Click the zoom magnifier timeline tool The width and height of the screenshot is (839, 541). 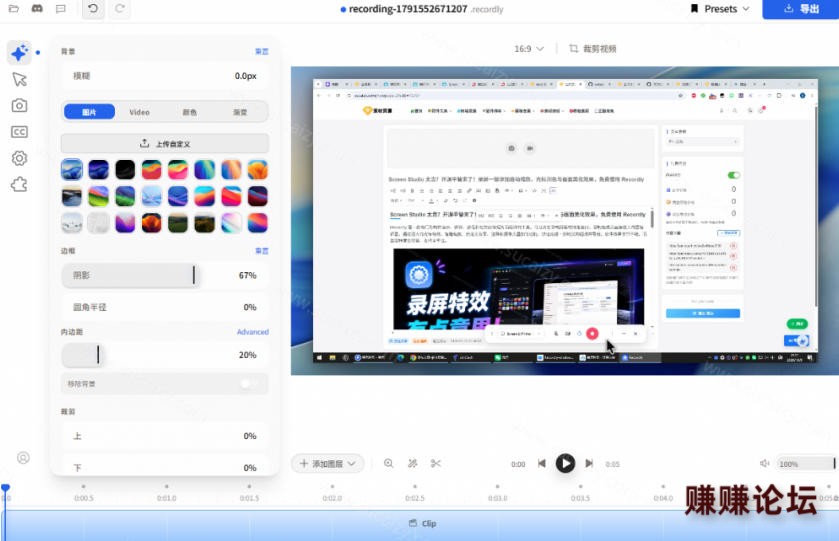389,463
